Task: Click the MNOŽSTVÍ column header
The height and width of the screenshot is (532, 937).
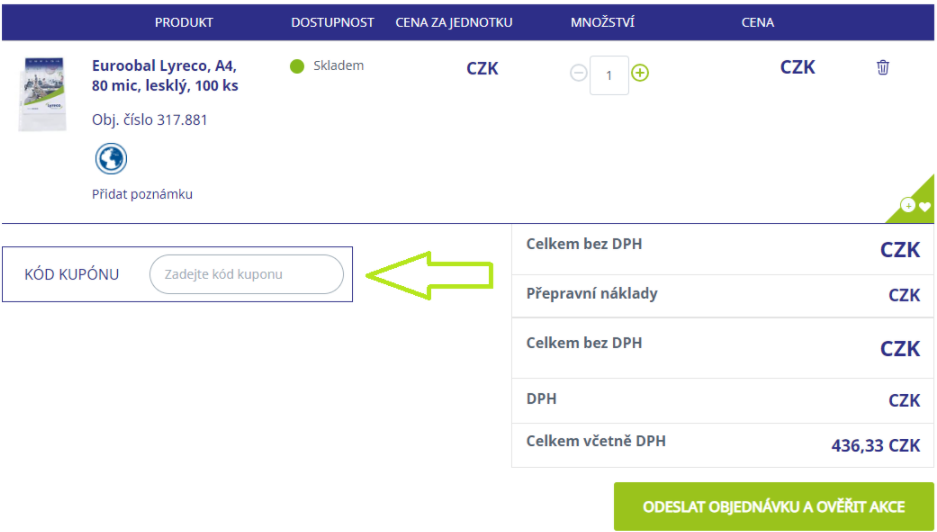Action: 602,23
